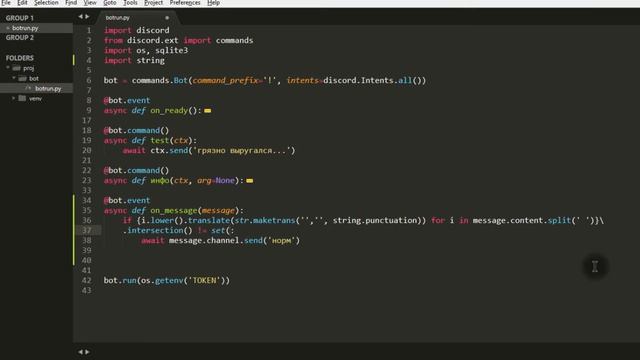This screenshot has height=360, width=640.
Task: Click 'on_message' function name
Action: [x=173, y=211]
